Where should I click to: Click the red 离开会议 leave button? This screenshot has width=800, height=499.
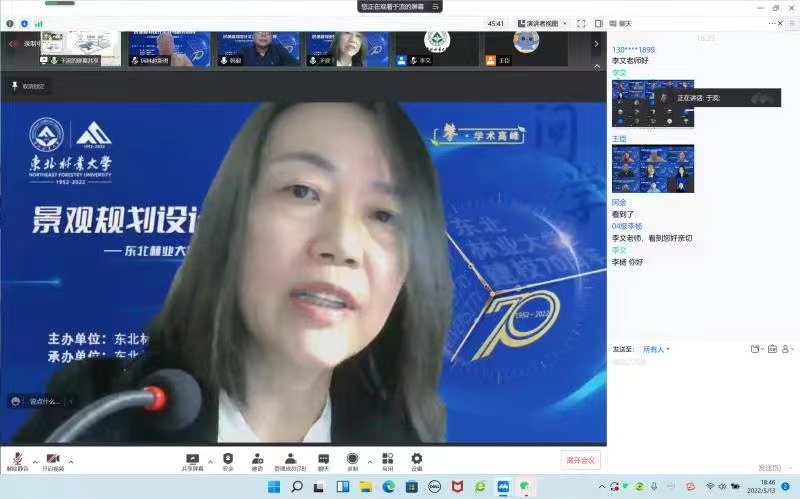(x=580, y=460)
